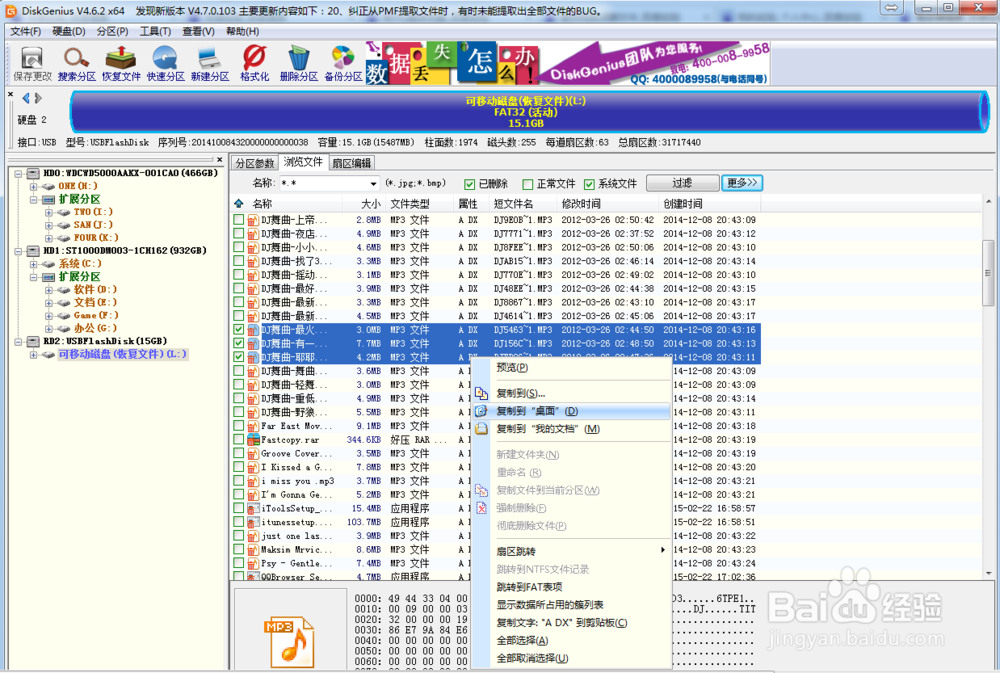Switch to the 扇区编辑 tab

pyautogui.click(x=351, y=163)
